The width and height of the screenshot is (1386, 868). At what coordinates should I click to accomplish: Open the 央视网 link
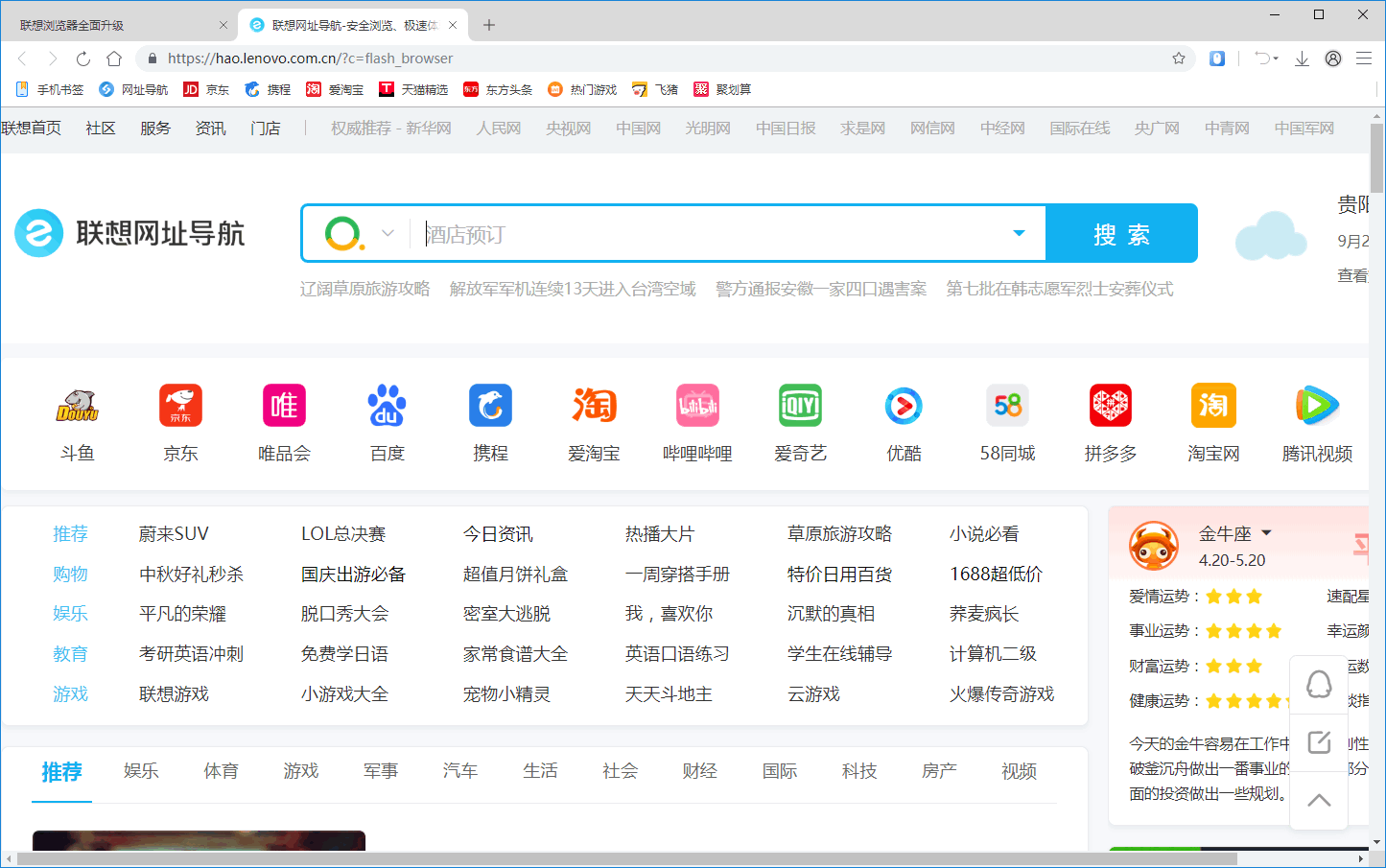click(x=569, y=129)
